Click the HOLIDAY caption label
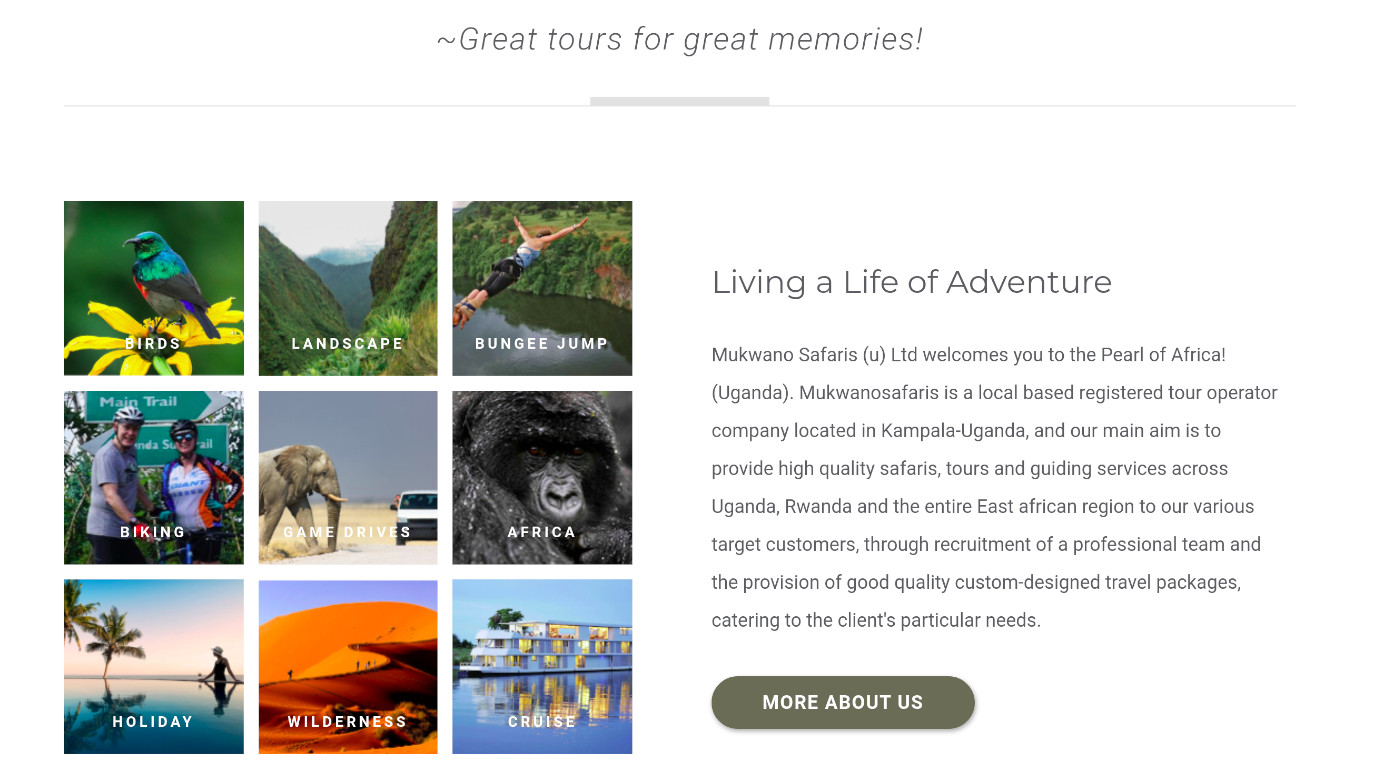The height and width of the screenshot is (782, 1386). [153, 722]
